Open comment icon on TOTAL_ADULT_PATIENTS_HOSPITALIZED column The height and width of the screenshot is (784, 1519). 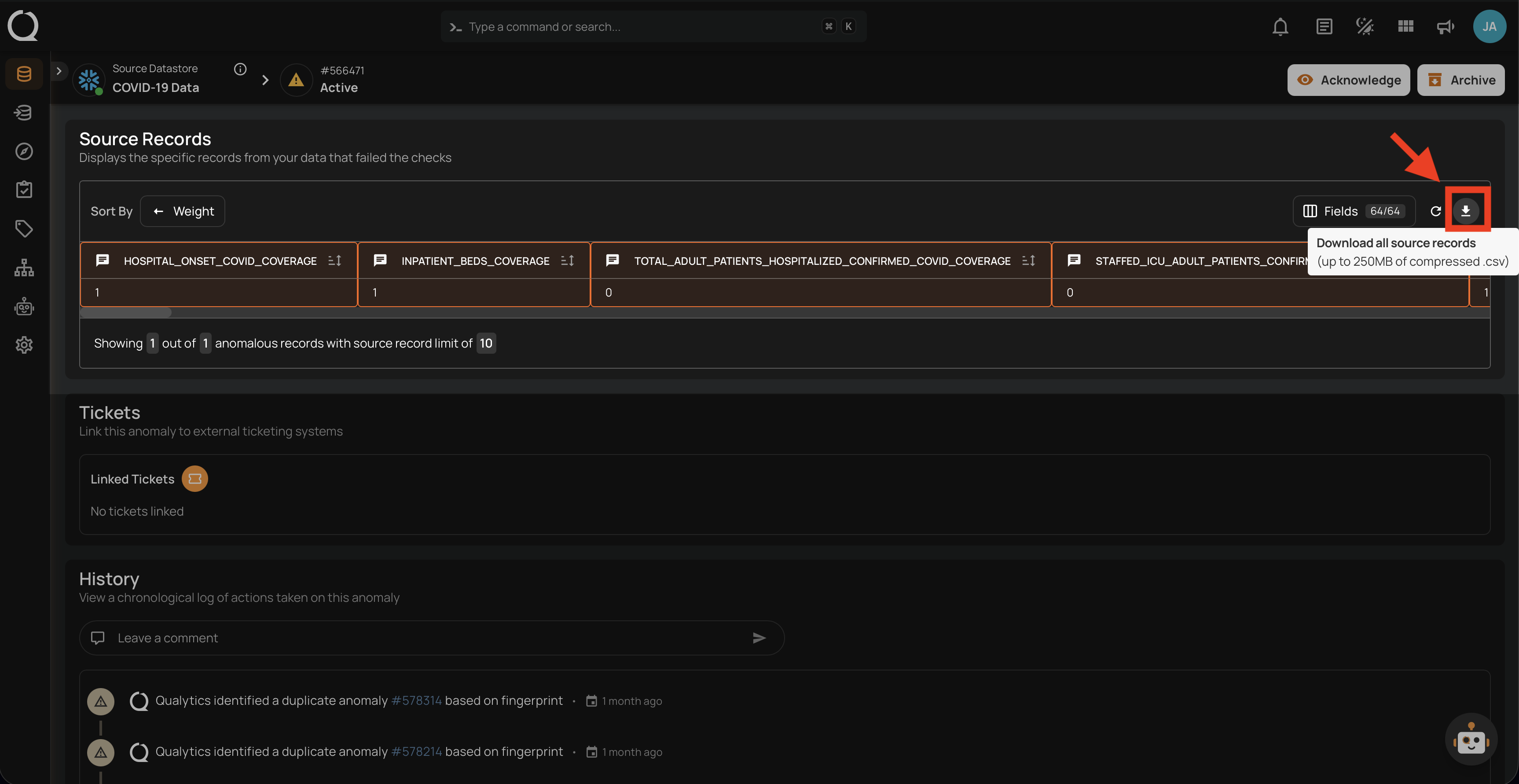pos(613,260)
